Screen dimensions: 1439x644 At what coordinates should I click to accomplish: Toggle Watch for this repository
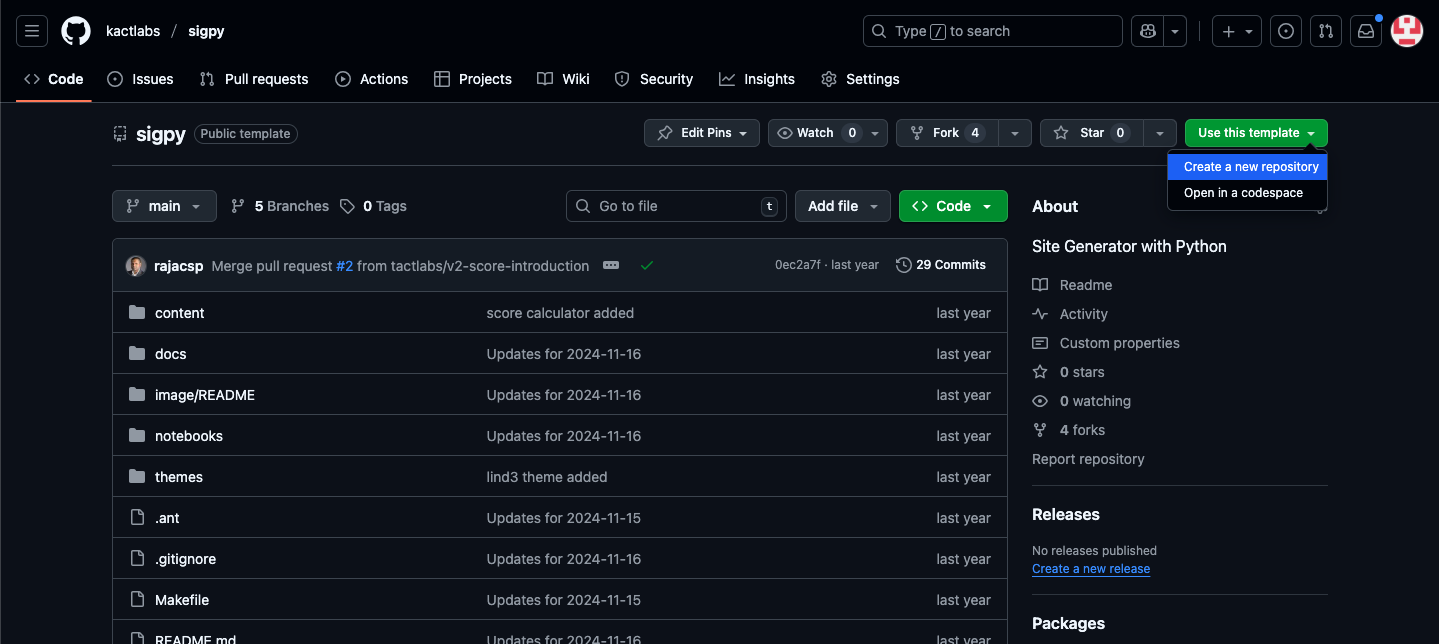pyautogui.click(x=815, y=133)
